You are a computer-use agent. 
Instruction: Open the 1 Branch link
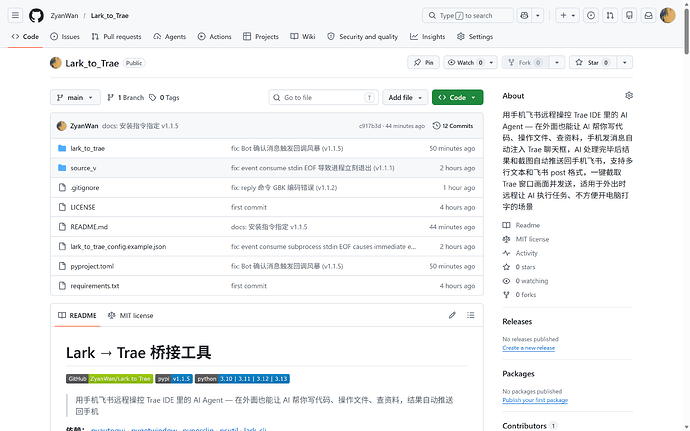(126, 97)
